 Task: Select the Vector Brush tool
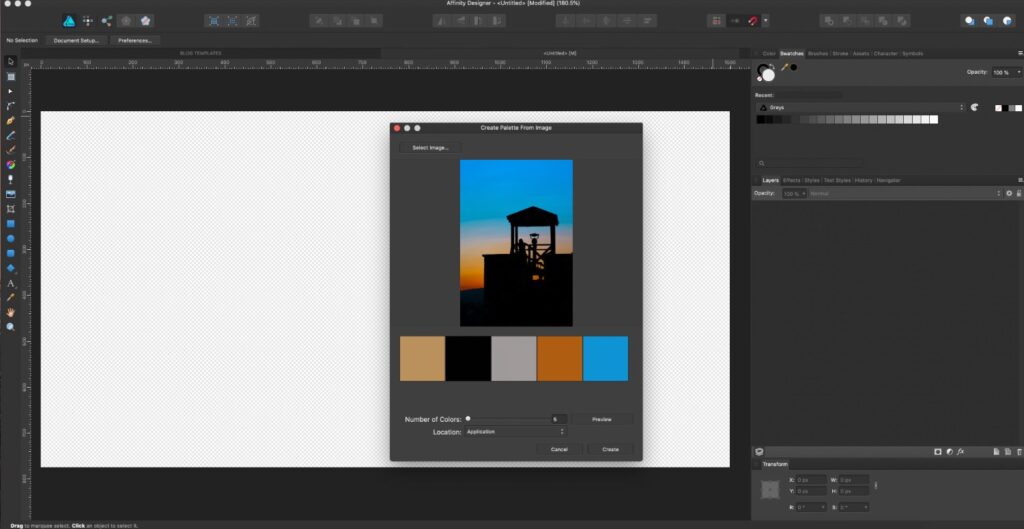tap(10, 150)
